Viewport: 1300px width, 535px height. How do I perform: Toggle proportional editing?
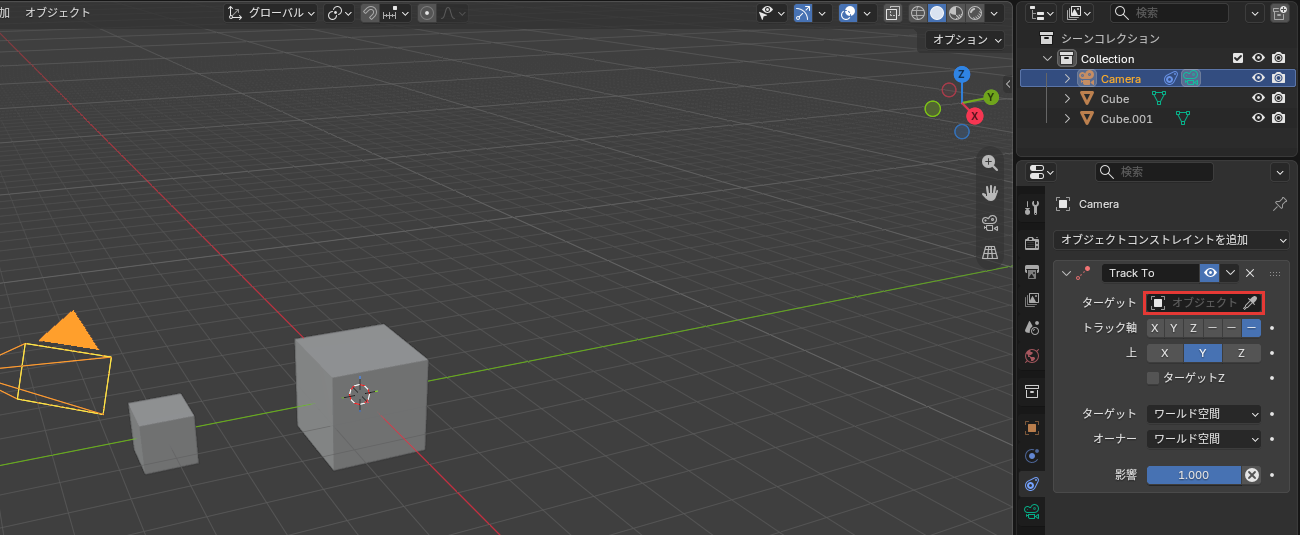pos(427,13)
